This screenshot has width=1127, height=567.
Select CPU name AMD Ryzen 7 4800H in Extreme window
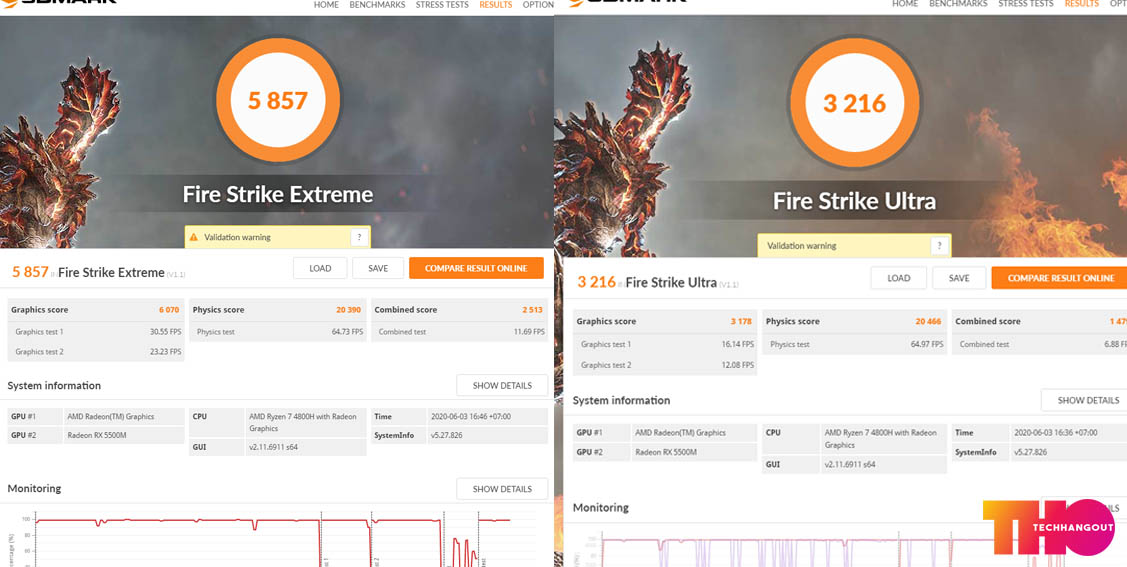(x=303, y=422)
